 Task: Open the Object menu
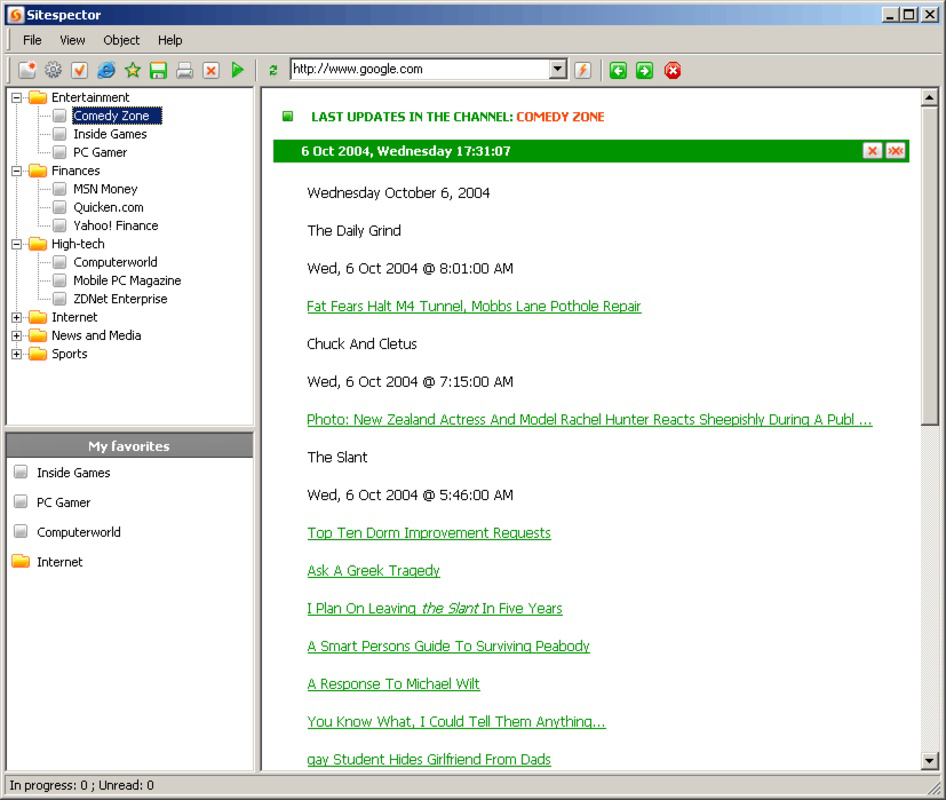click(121, 40)
